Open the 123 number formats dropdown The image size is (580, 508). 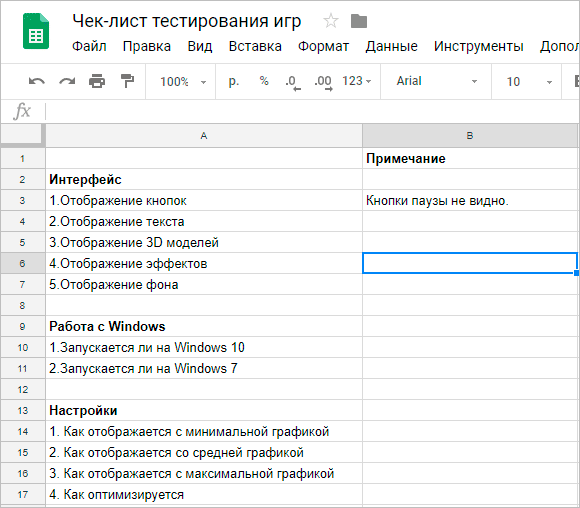pyautogui.click(x=356, y=81)
